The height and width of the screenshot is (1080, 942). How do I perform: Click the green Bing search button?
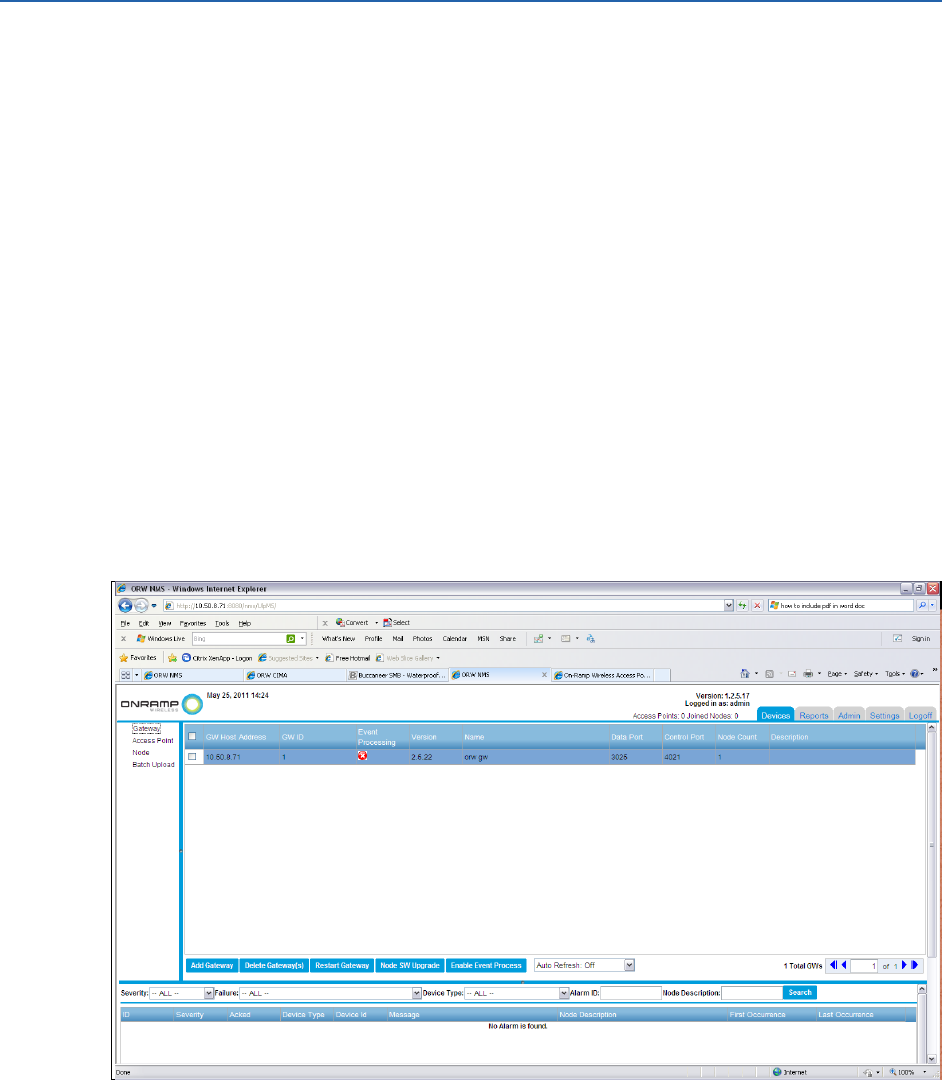tap(291, 638)
